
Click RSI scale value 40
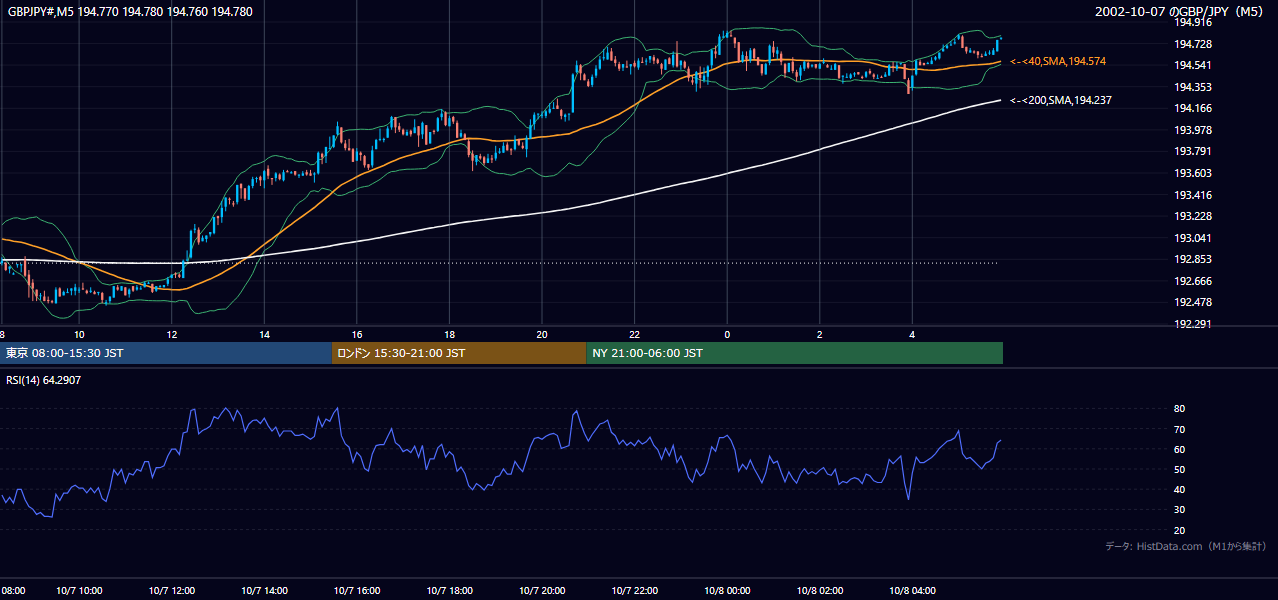[x=1180, y=489]
